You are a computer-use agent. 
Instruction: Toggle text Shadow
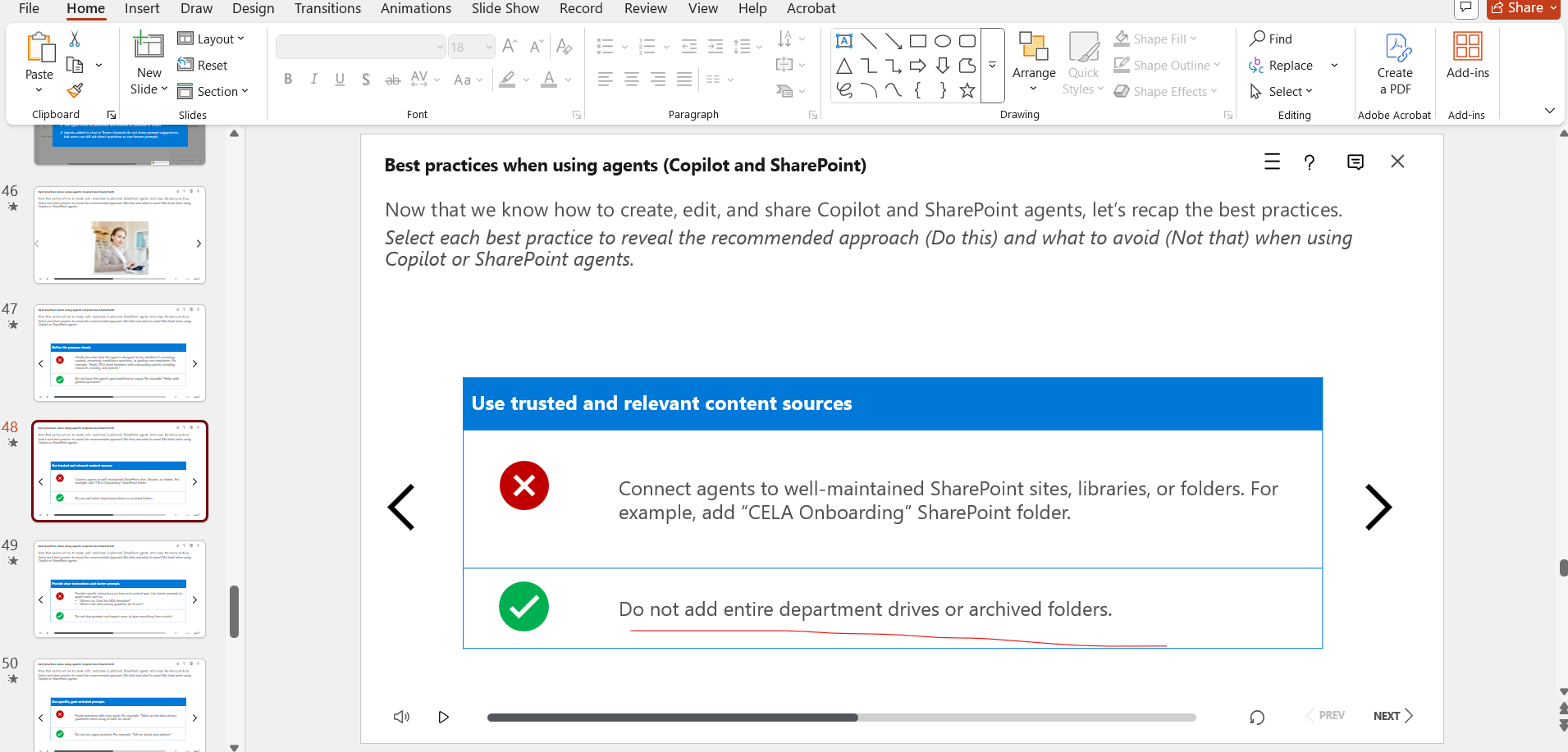pyautogui.click(x=366, y=80)
